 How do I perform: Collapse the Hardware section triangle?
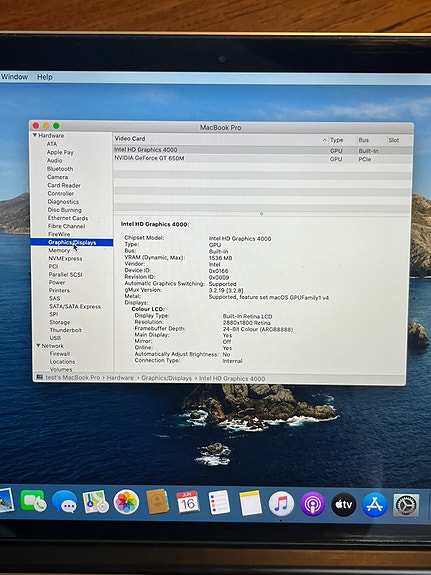[34, 135]
